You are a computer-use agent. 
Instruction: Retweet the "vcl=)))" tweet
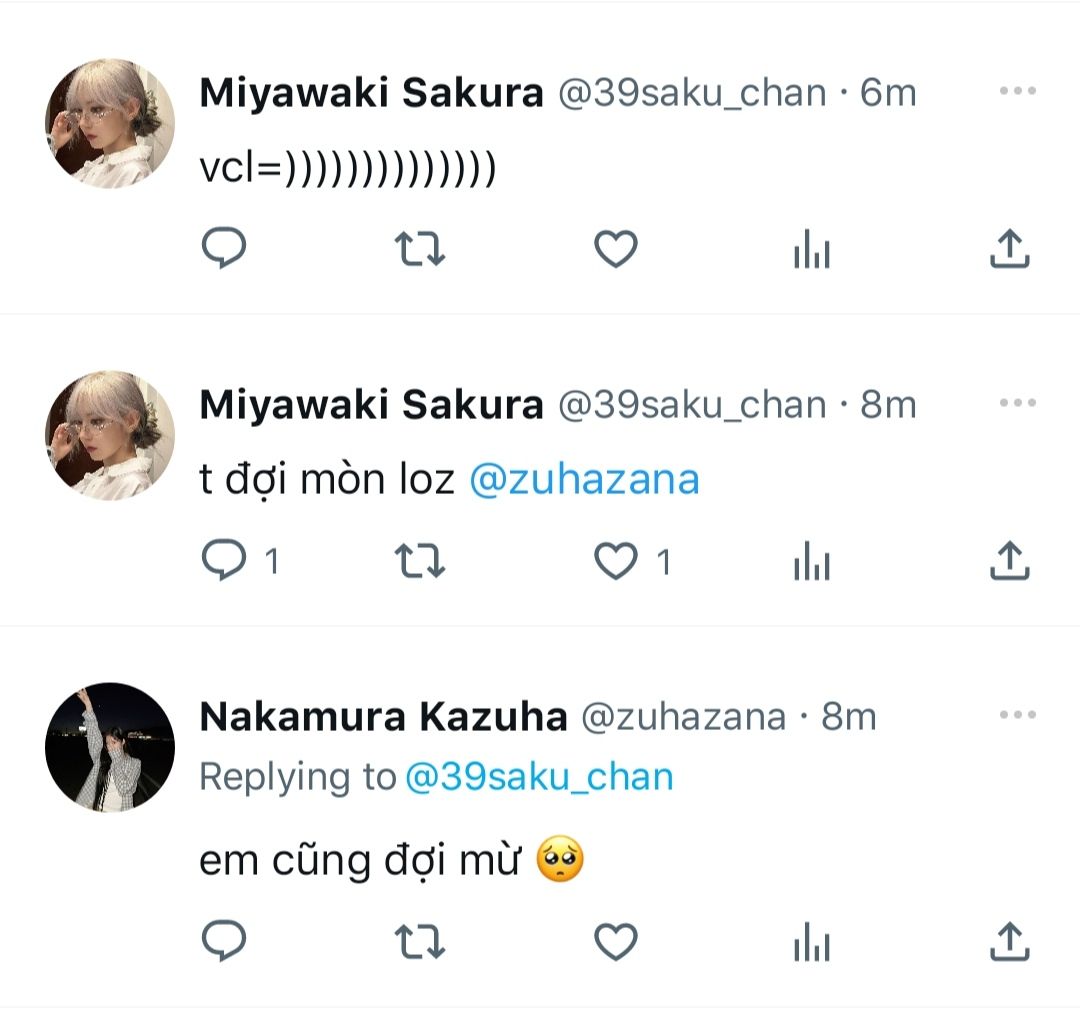[420, 249]
